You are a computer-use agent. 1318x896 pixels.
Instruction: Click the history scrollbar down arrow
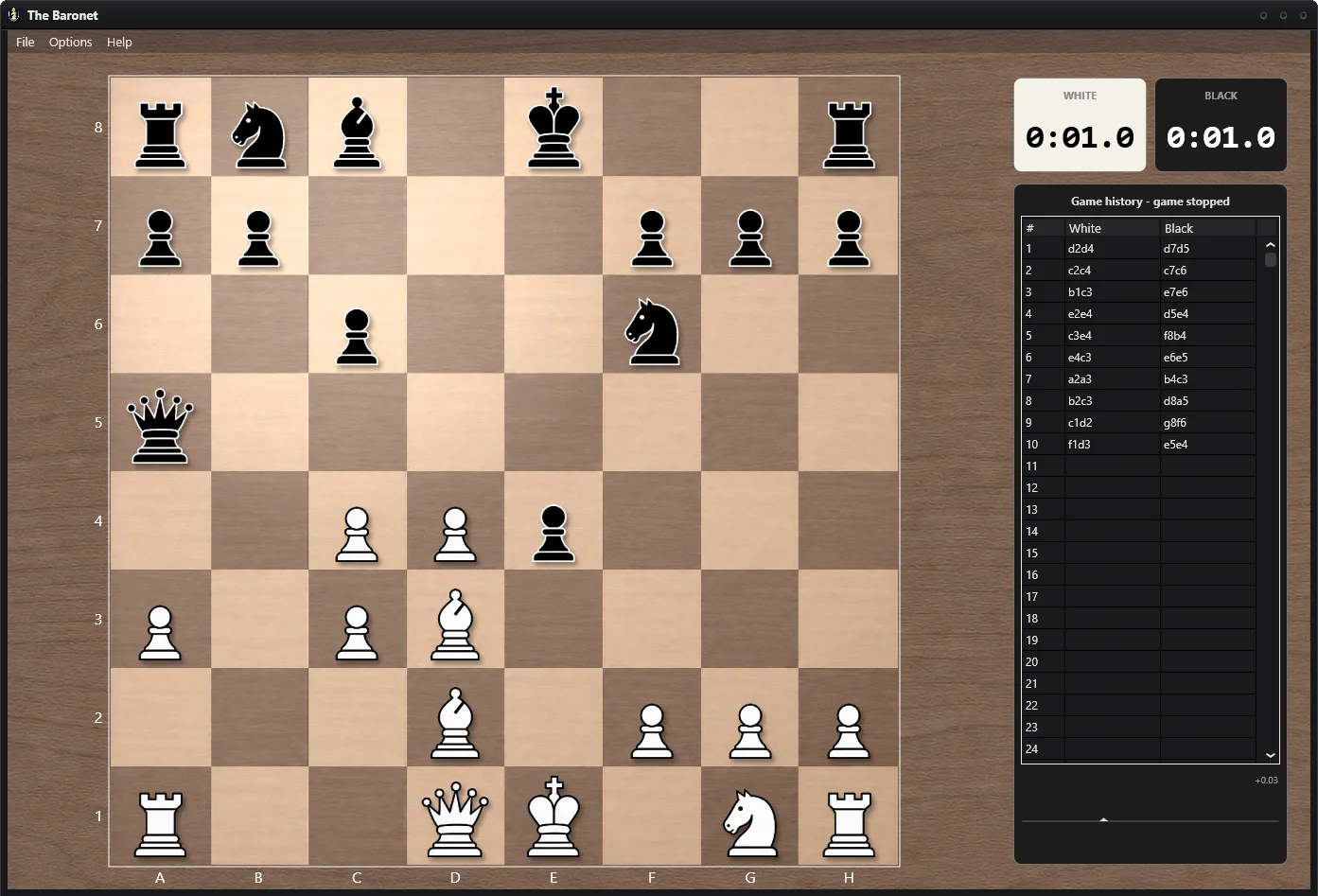coord(1271,755)
